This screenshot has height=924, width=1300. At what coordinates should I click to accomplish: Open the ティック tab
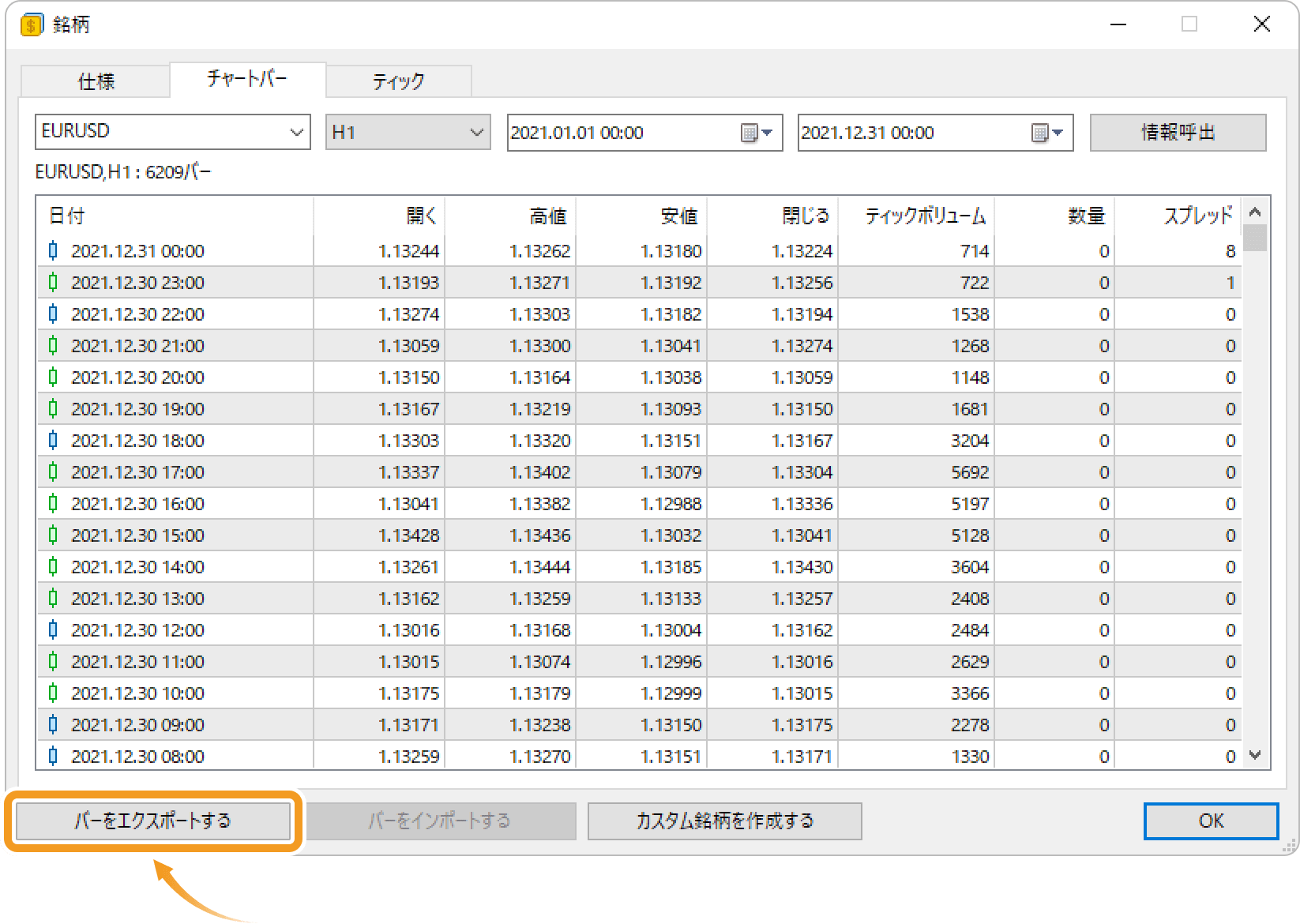[399, 81]
